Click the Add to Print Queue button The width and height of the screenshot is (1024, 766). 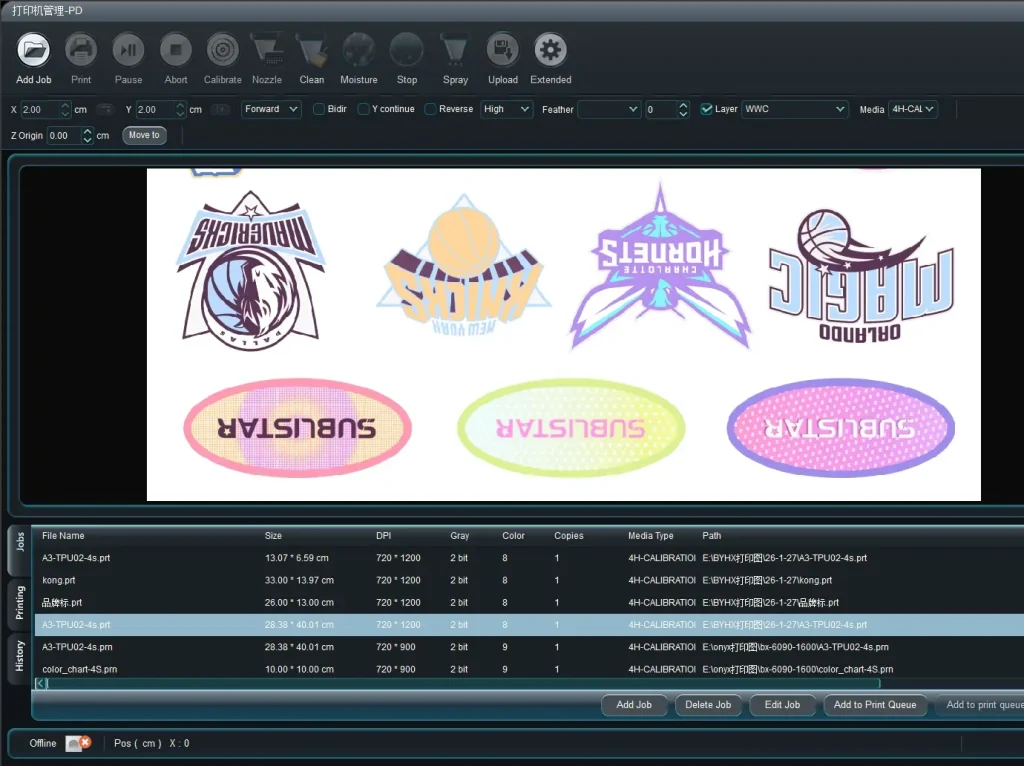coord(875,705)
